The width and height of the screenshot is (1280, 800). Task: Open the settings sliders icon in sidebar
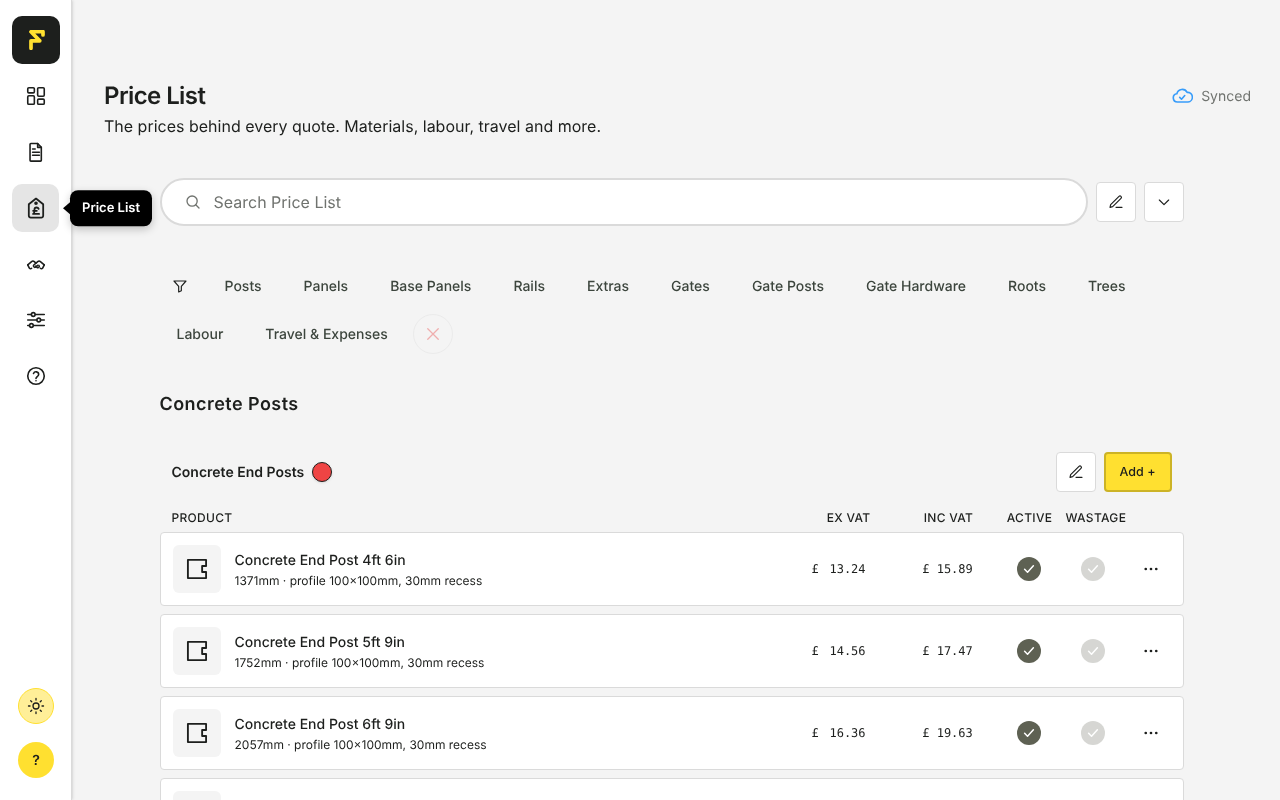[x=36, y=320]
